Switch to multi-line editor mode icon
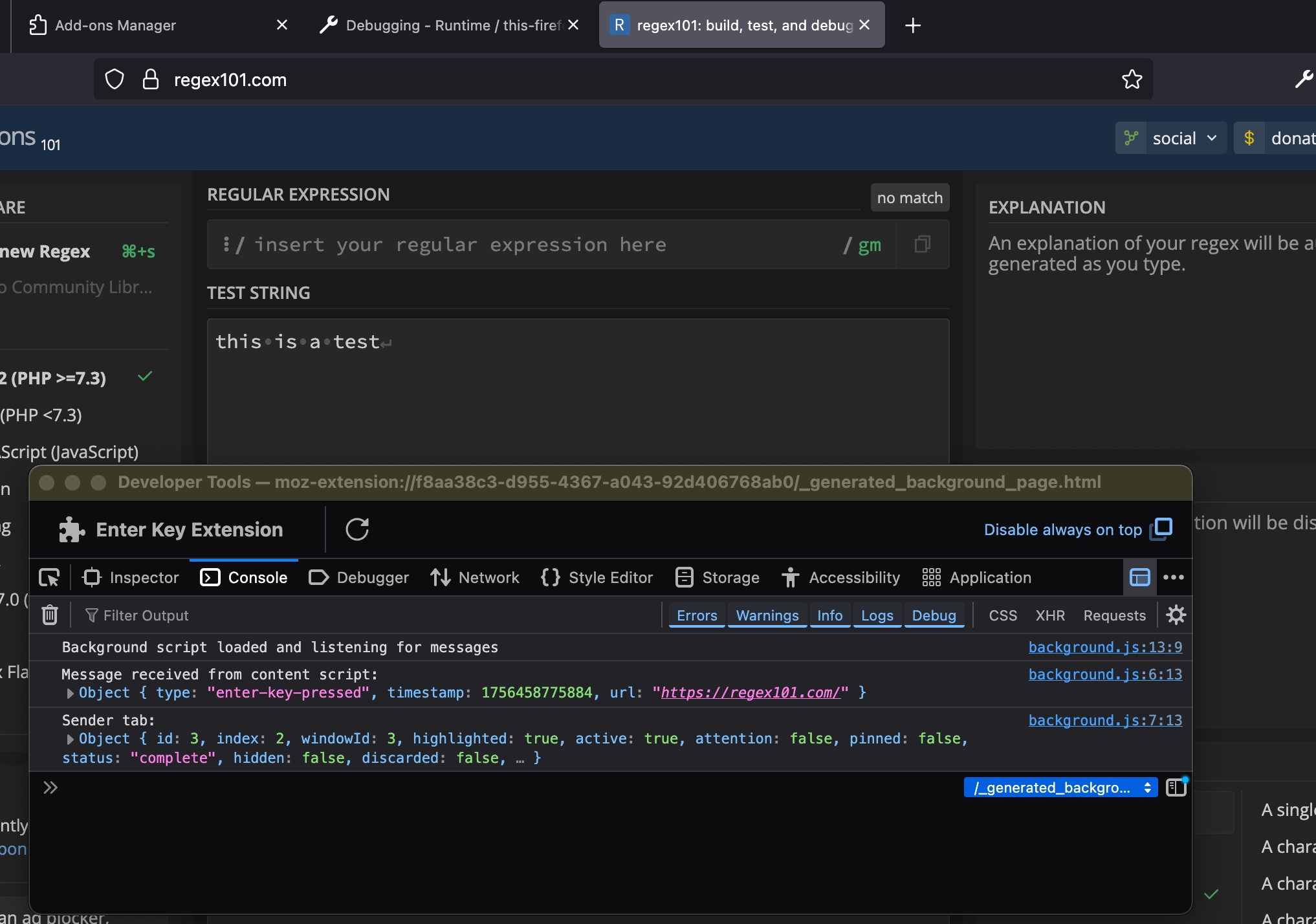1316x924 pixels. tap(1176, 787)
